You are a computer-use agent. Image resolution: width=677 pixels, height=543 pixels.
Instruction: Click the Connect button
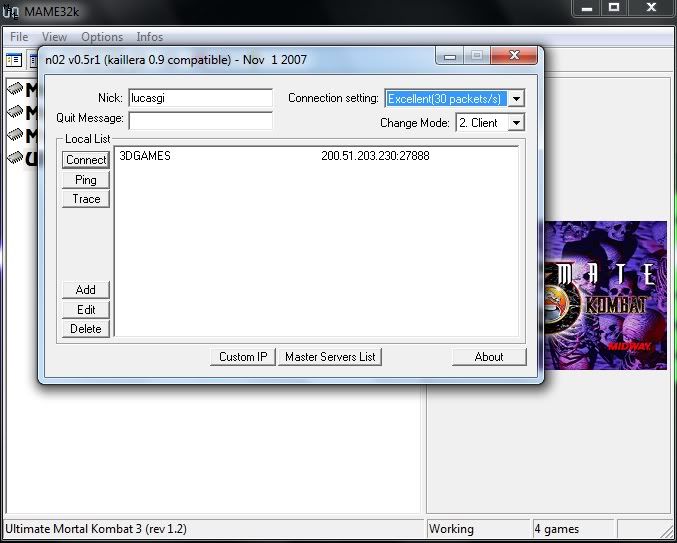[86, 160]
